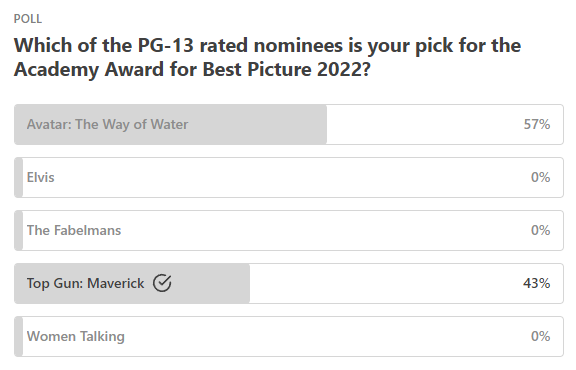Viewport: 576px width, 370px height.
Task: Click the poll question heading about Best Picture
Action: pyautogui.click(x=267, y=57)
